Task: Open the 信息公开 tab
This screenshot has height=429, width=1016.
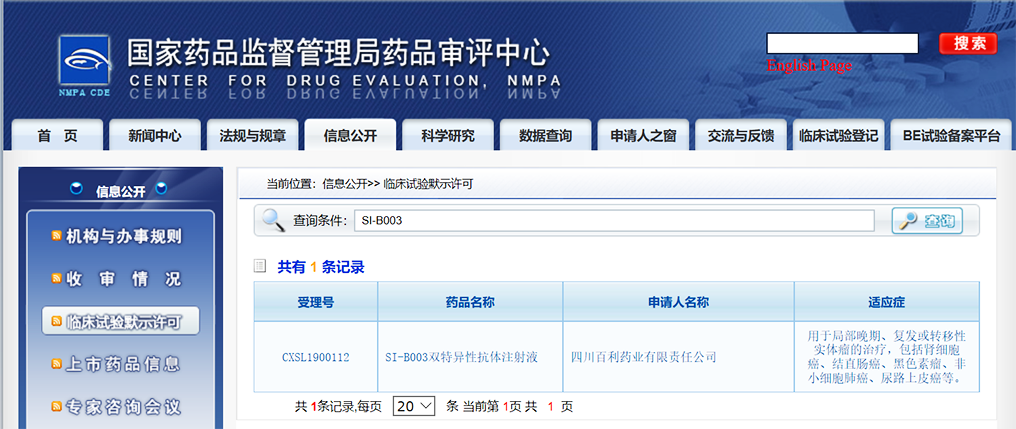Action: click(x=350, y=136)
